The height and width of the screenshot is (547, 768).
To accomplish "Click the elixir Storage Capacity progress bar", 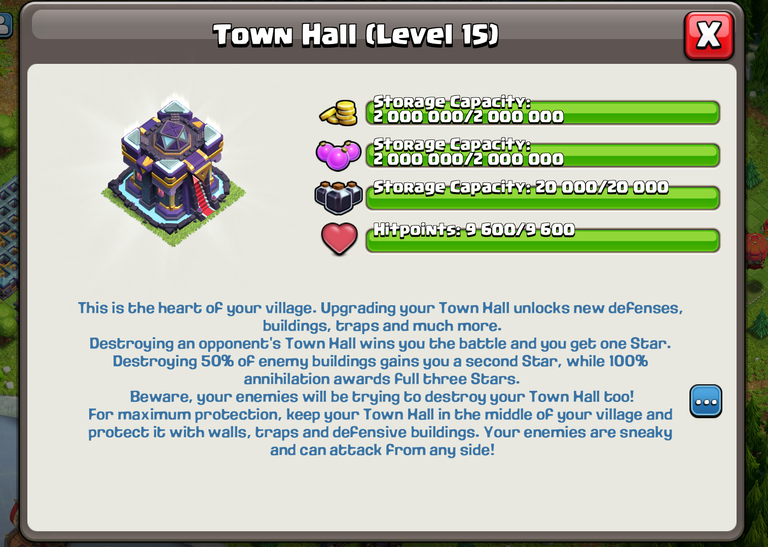I will pyautogui.click(x=543, y=155).
